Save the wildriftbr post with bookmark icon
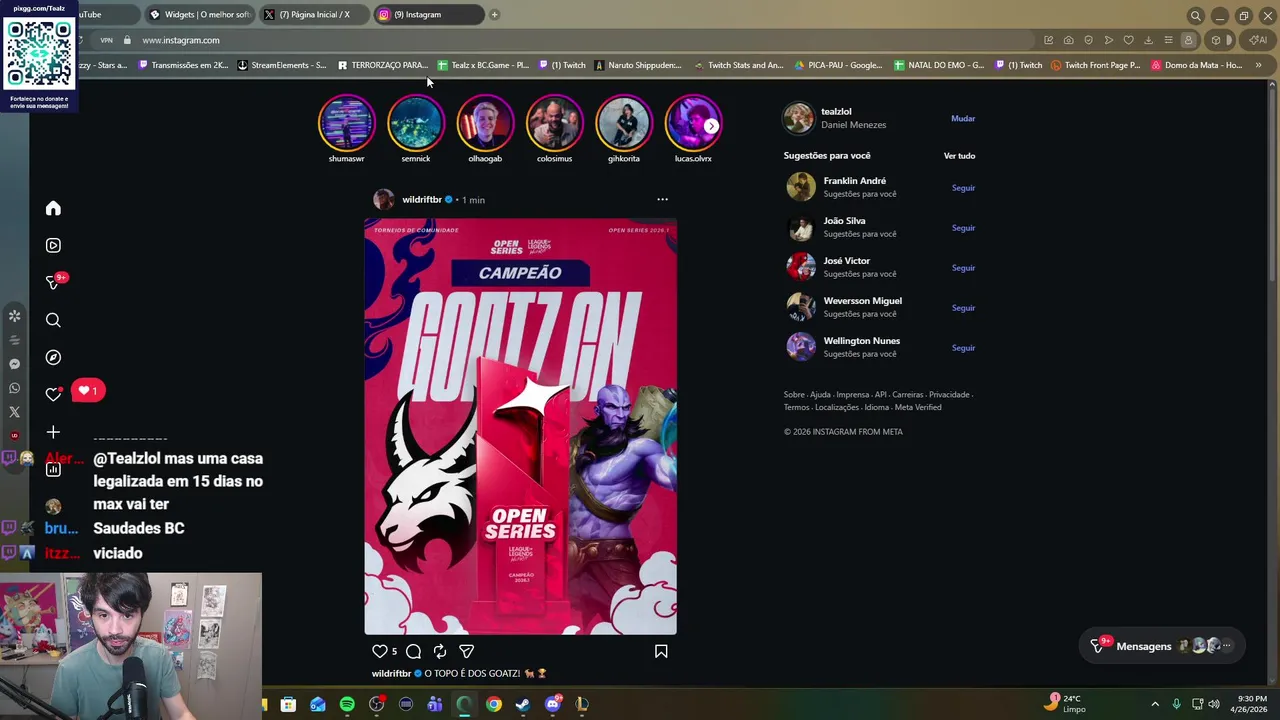Viewport: 1280px width, 720px height. (661, 651)
